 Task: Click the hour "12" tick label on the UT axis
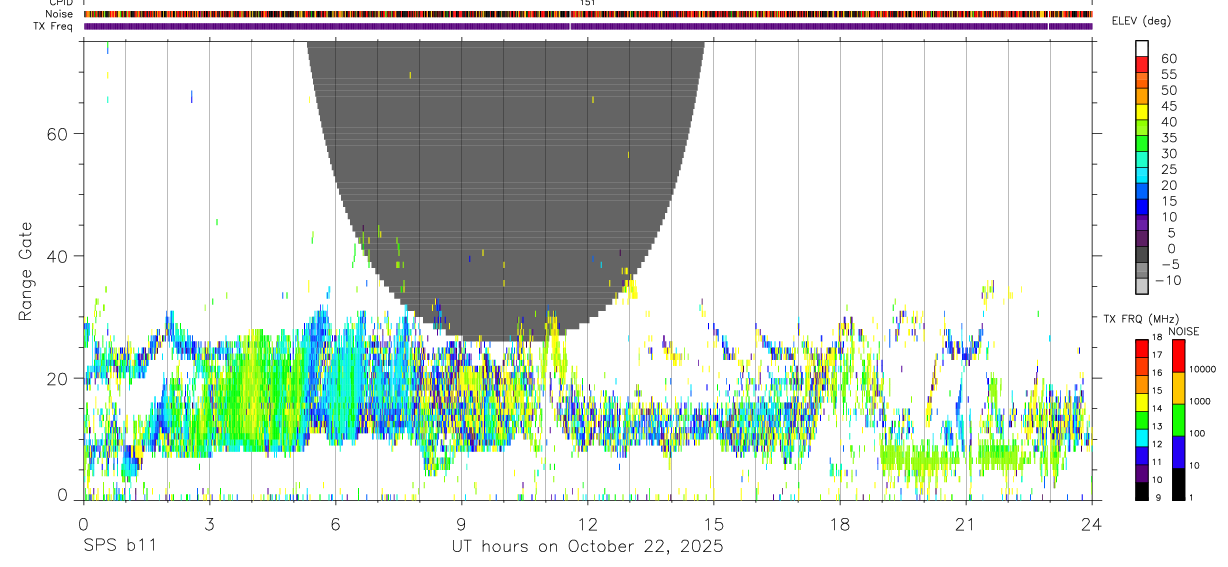[x=587, y=524]
